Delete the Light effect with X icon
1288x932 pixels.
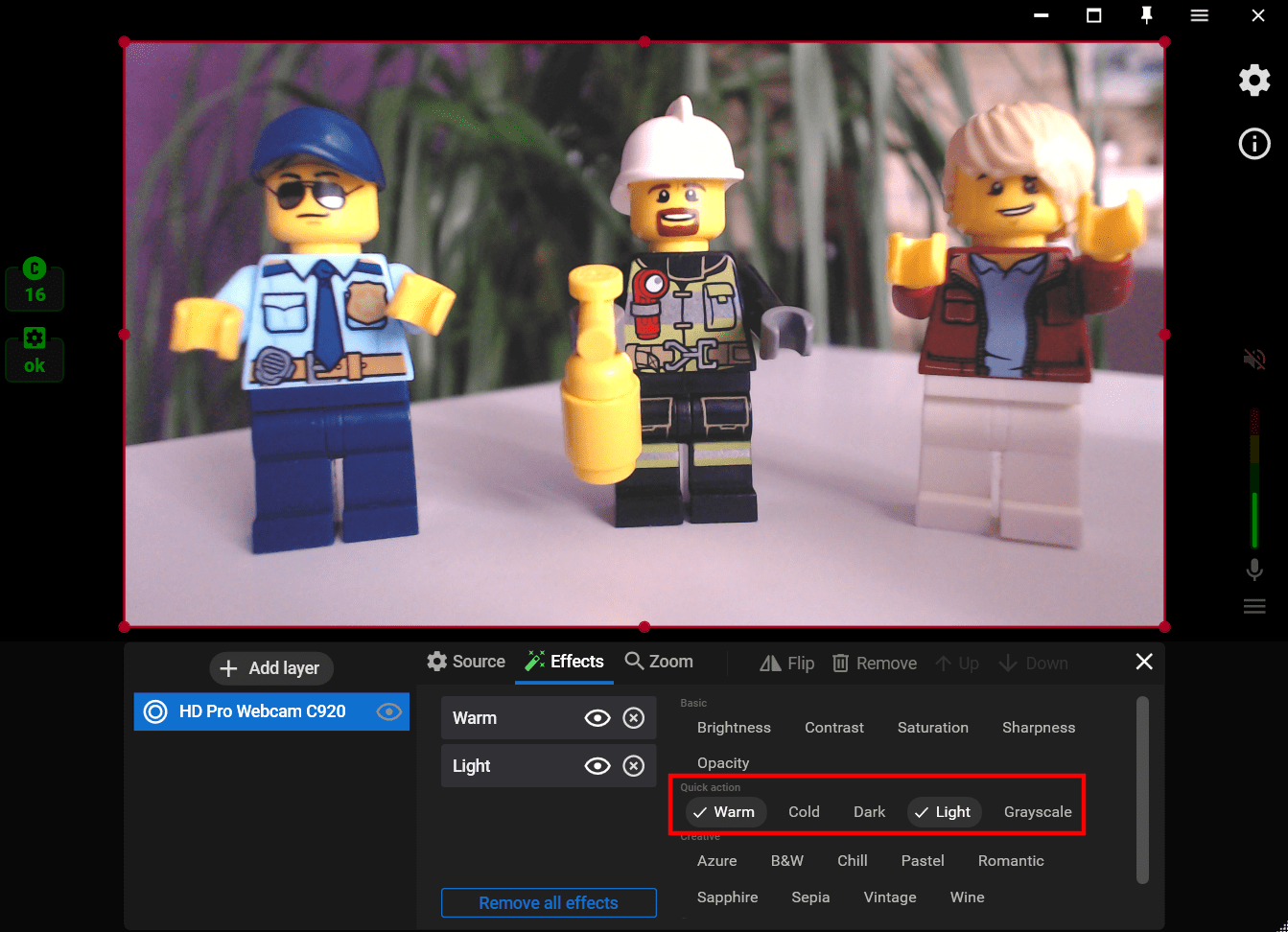tap(633, 766)
